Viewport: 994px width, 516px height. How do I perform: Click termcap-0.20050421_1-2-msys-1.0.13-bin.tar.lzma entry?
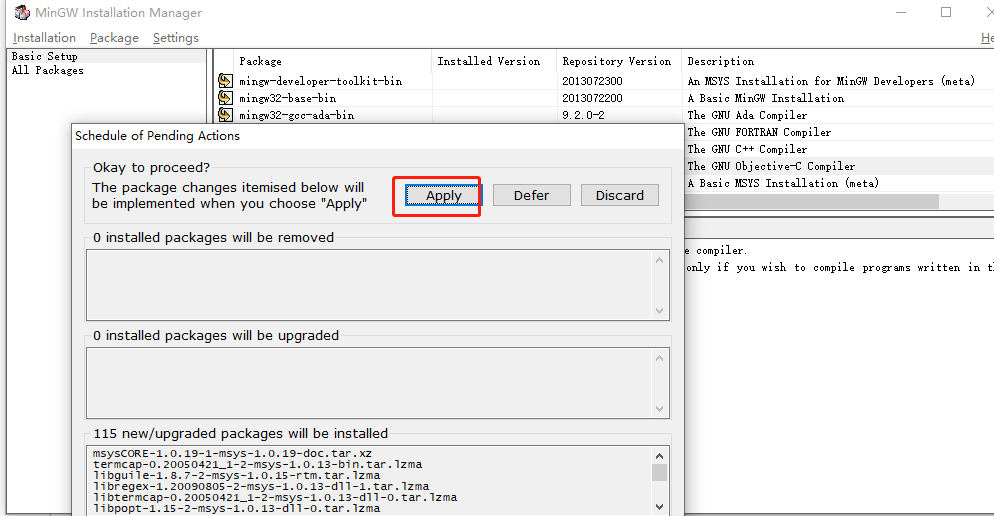[x=257, y=465]
